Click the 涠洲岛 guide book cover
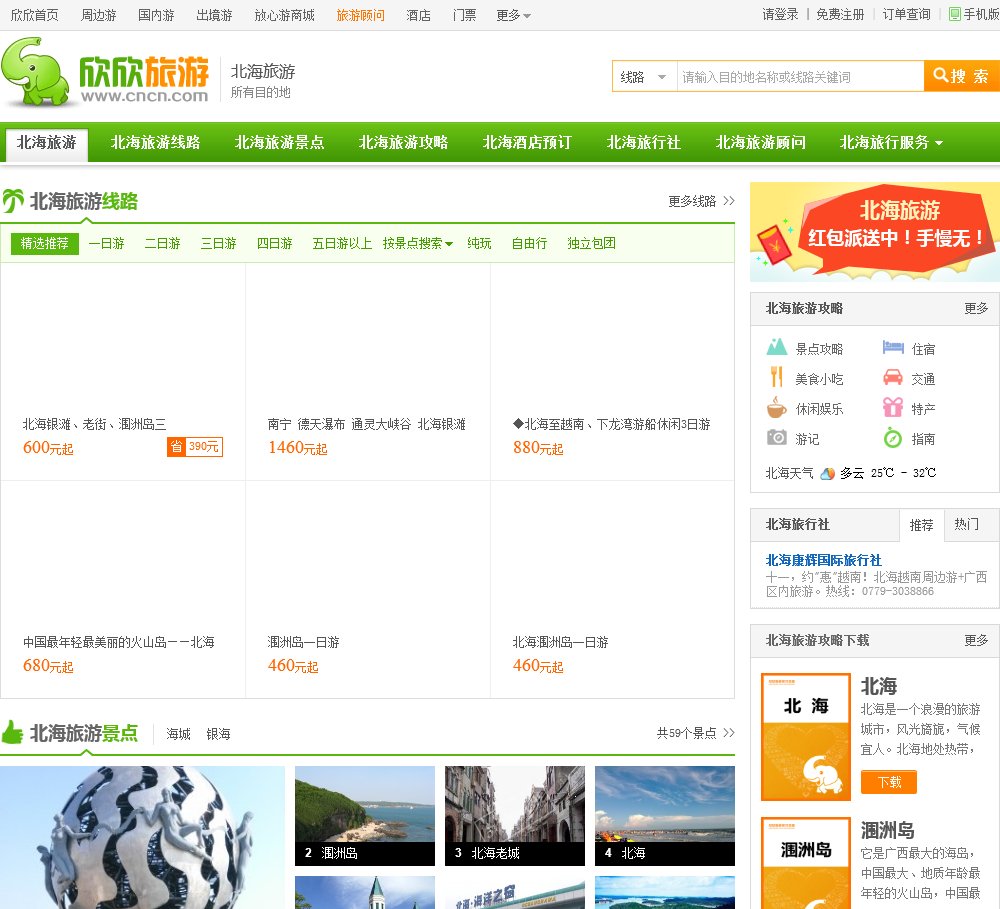1000x909 pixels. coord(805,862)
